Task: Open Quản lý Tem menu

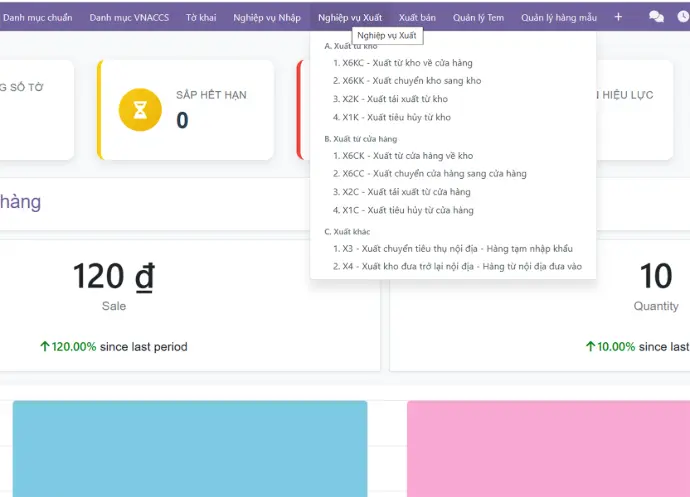Action: (478, 18)
